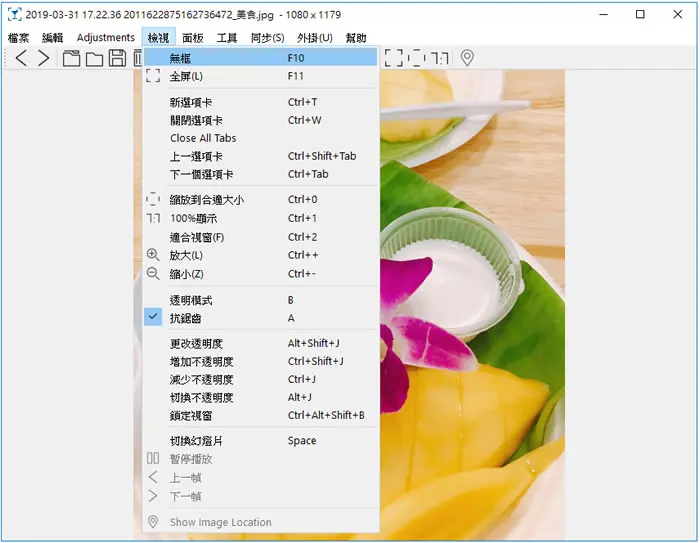The height and width of the screenshot is (543, 700).
Task: Click the full screen icon in toolbar
Action: [394, 58]
